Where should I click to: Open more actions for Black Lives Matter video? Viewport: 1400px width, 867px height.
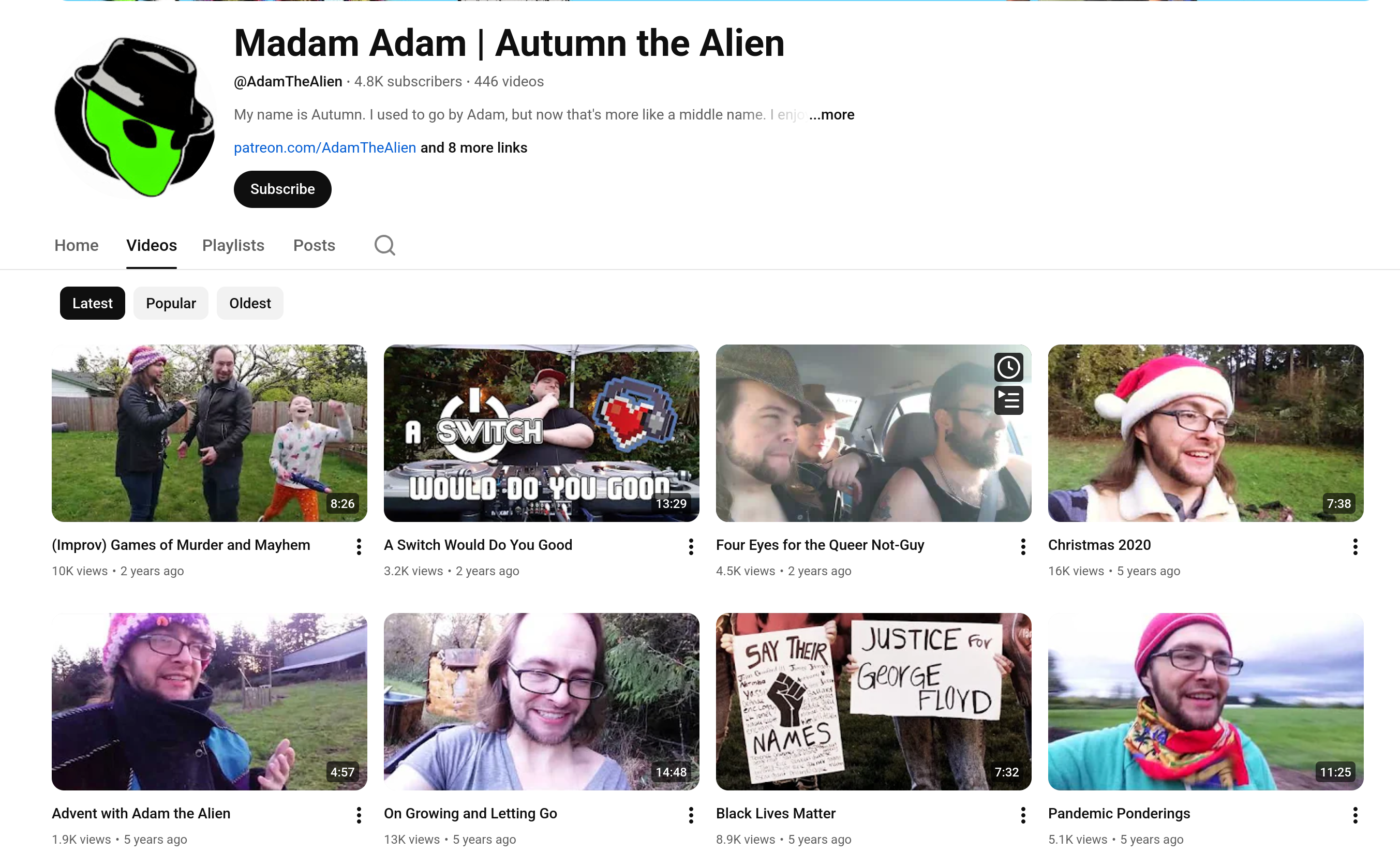(x=1023, y=815)
